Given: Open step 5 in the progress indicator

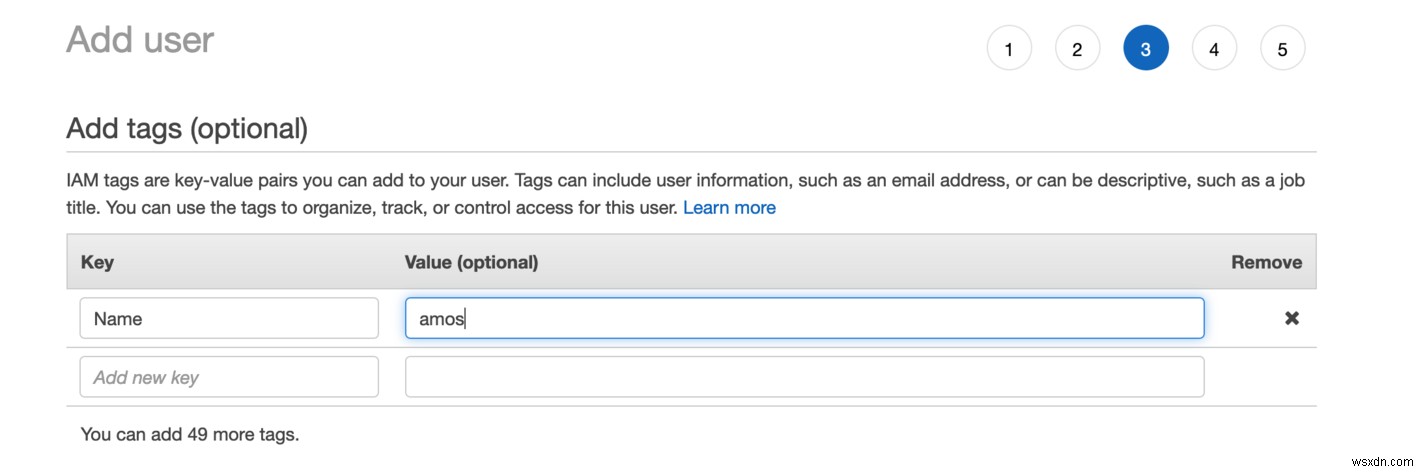Looking at the screenshot, I should tap(1282, 49).
